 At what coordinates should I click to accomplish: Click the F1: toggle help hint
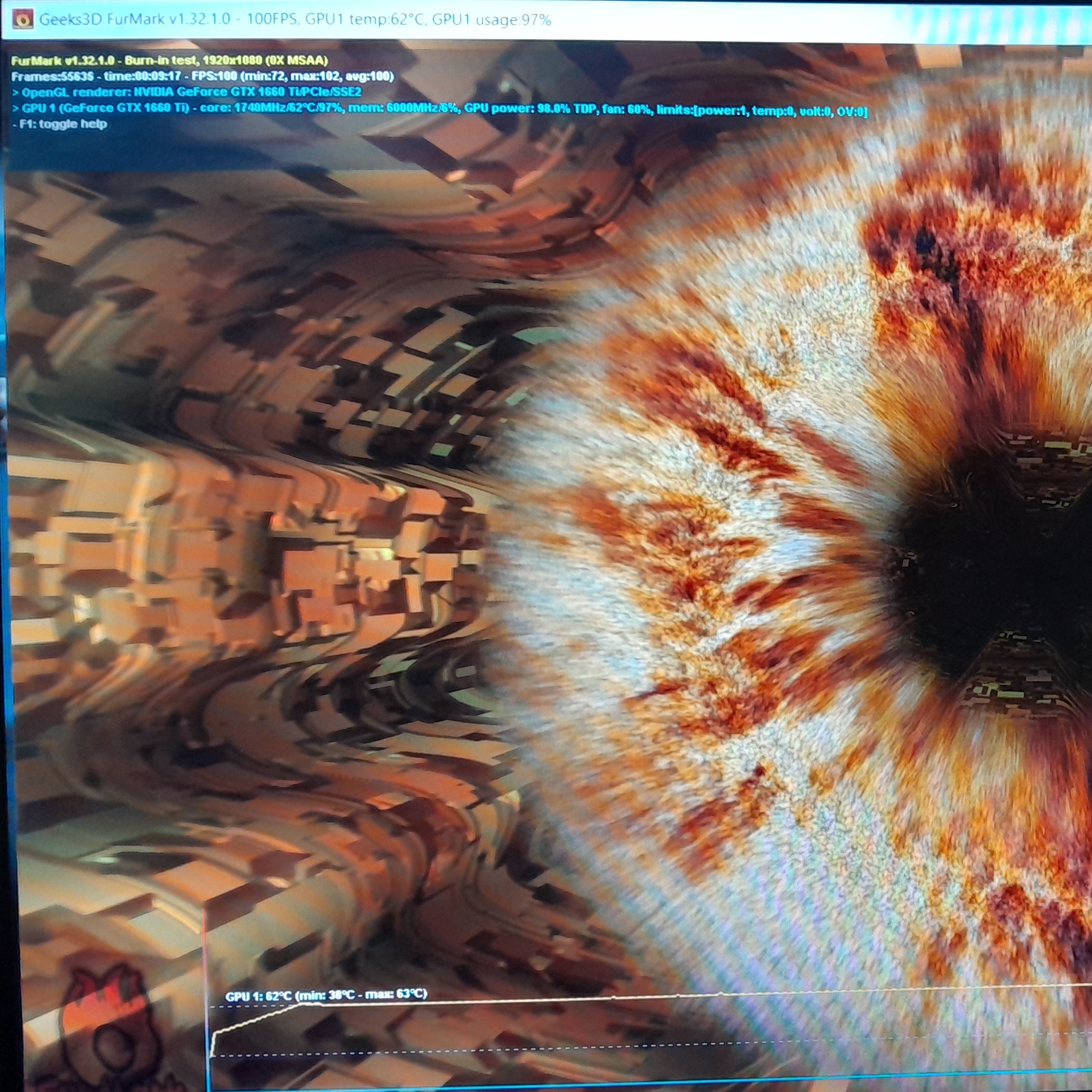60,124
